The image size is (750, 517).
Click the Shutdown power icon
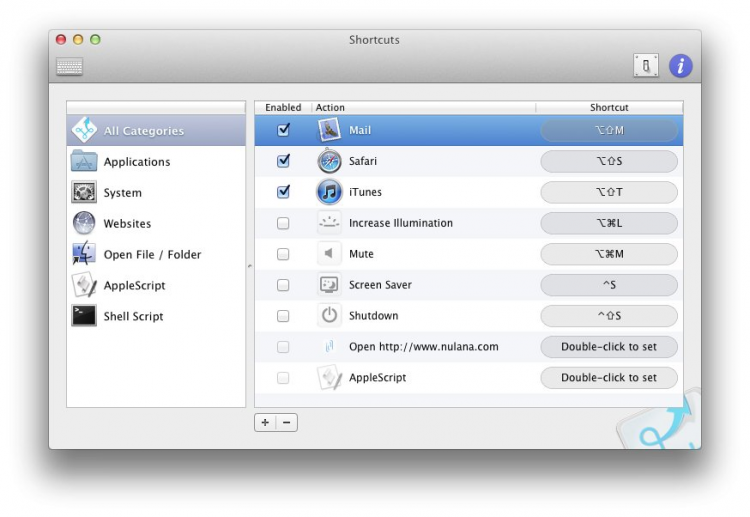(329, 316)
